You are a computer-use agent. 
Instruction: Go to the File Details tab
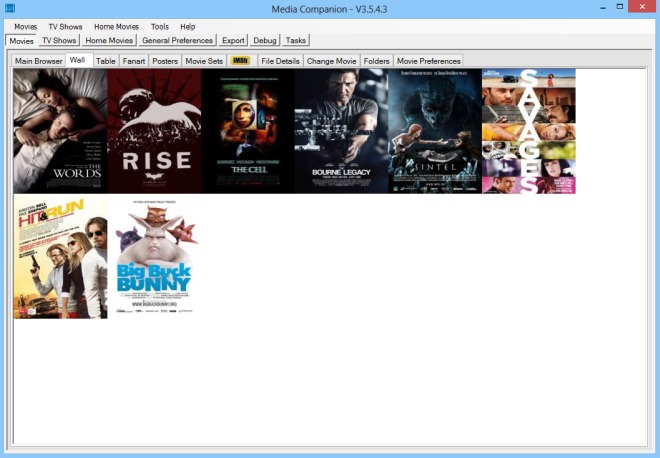click(x=280, y=61)
